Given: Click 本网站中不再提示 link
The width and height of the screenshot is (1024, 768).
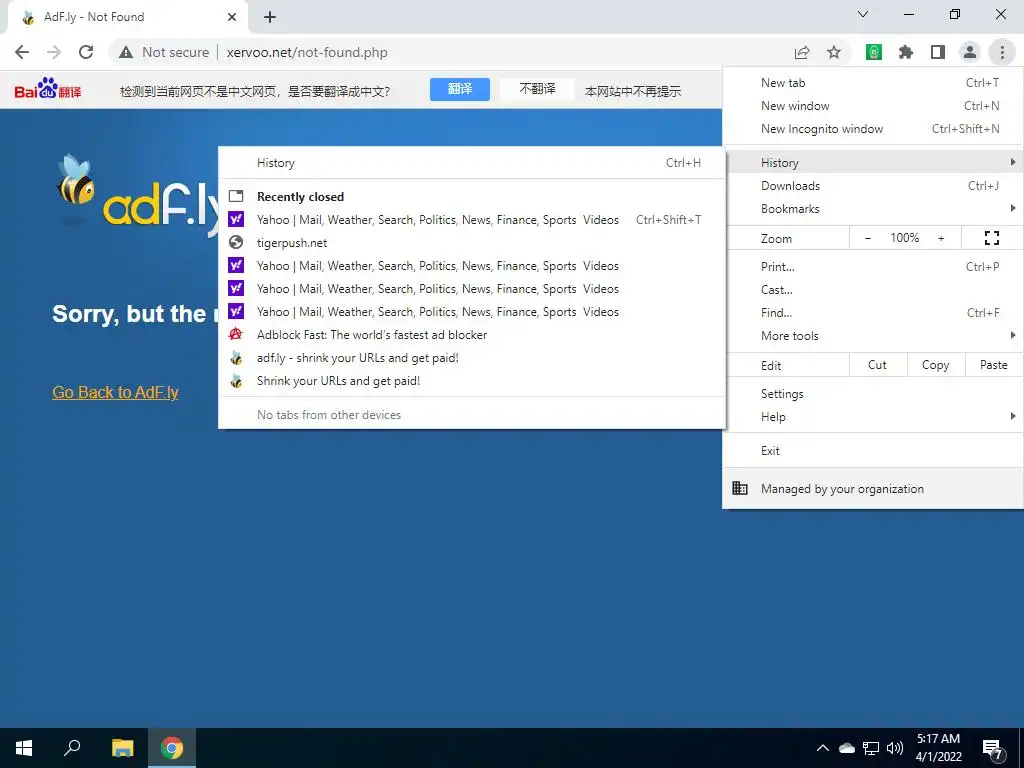Looking at the screenshot, I should click(x=633, y=91).
